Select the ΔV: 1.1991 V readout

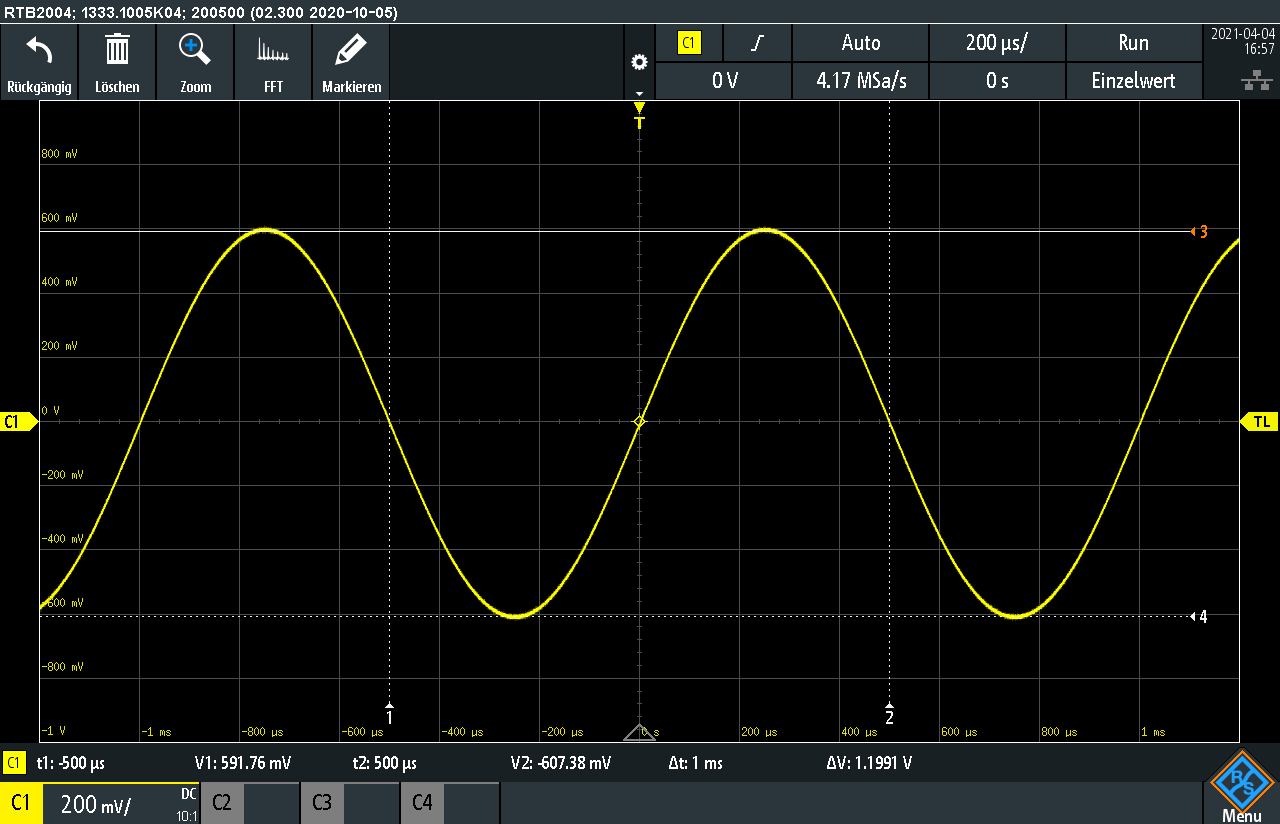868,763
